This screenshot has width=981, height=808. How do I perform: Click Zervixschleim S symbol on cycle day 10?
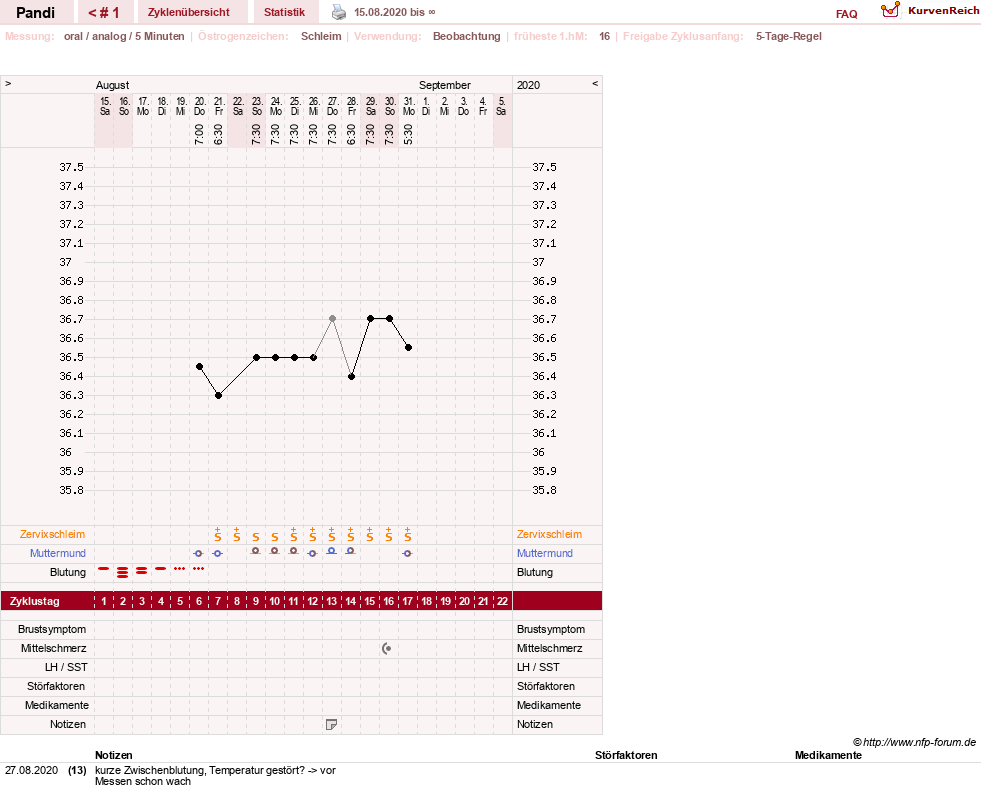275,537
